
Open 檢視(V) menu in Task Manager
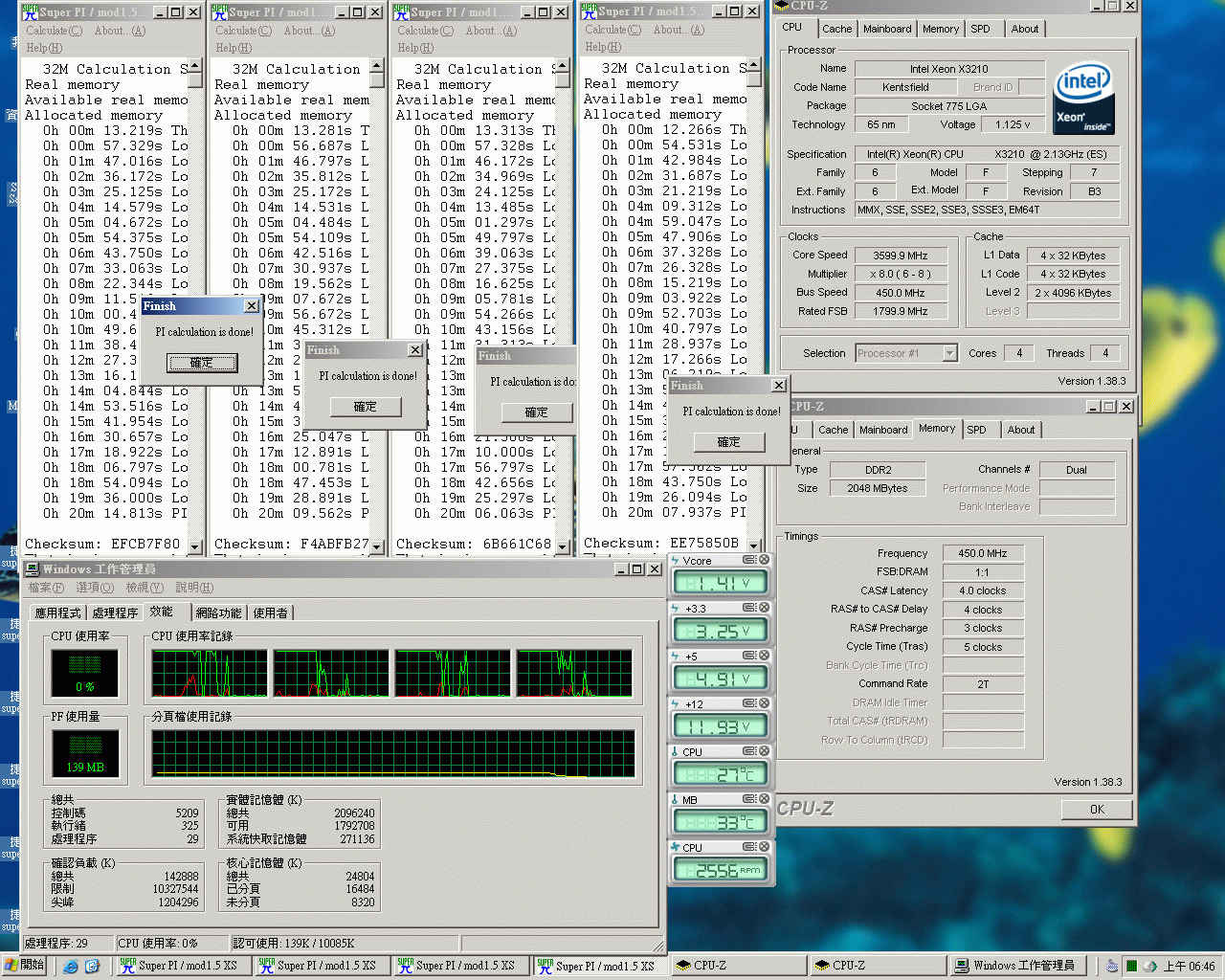[x=145, y=588]
